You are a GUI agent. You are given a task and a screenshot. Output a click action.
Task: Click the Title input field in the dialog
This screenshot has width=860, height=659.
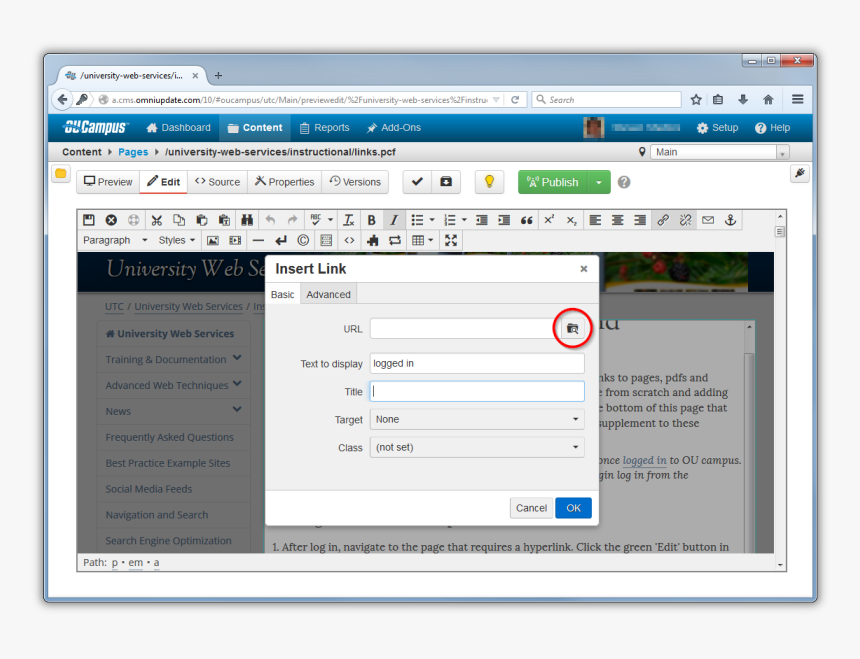click(477, 391)
